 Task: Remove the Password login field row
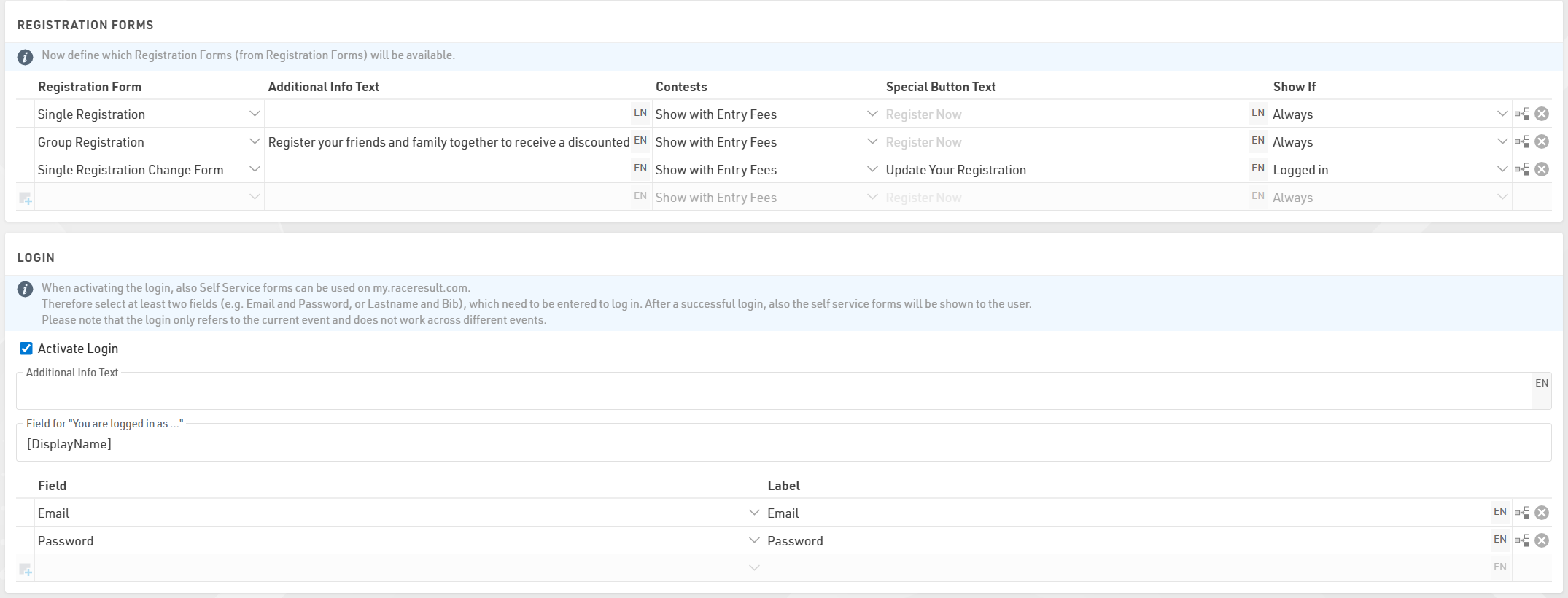pos(1542,540)
